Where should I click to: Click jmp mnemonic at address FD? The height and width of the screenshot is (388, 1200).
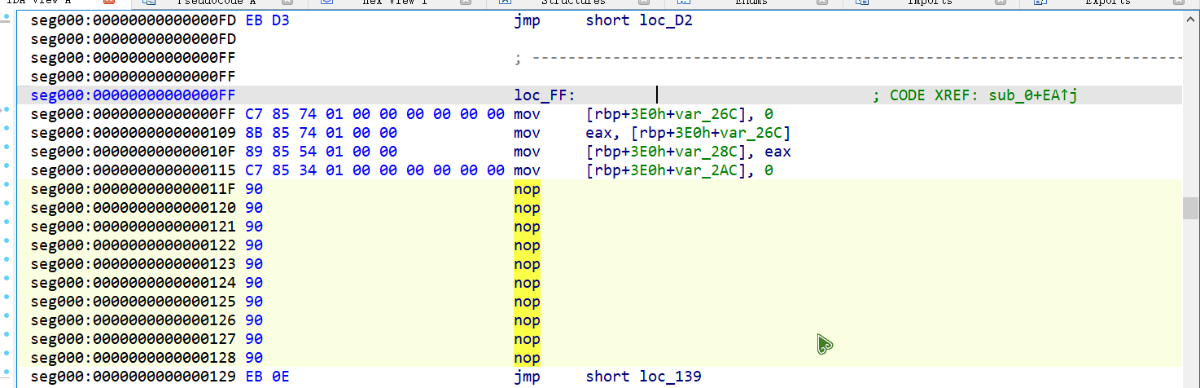526,20
